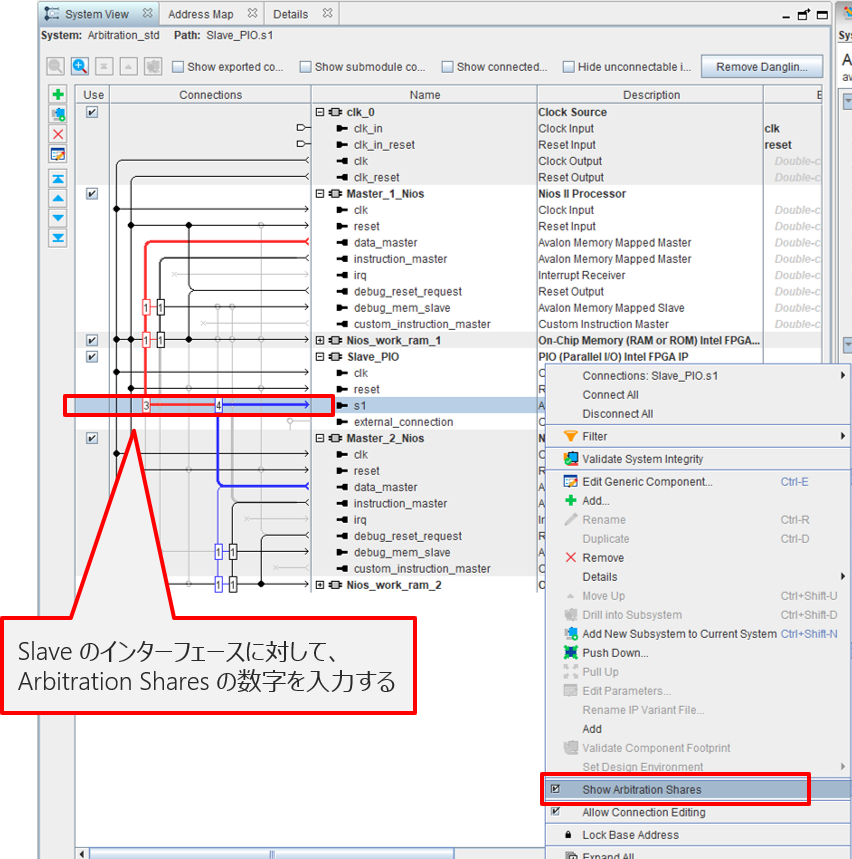852x859 pixels.
Task: Click the add new subsystem sidebar icon
Action: click(58, 114)
